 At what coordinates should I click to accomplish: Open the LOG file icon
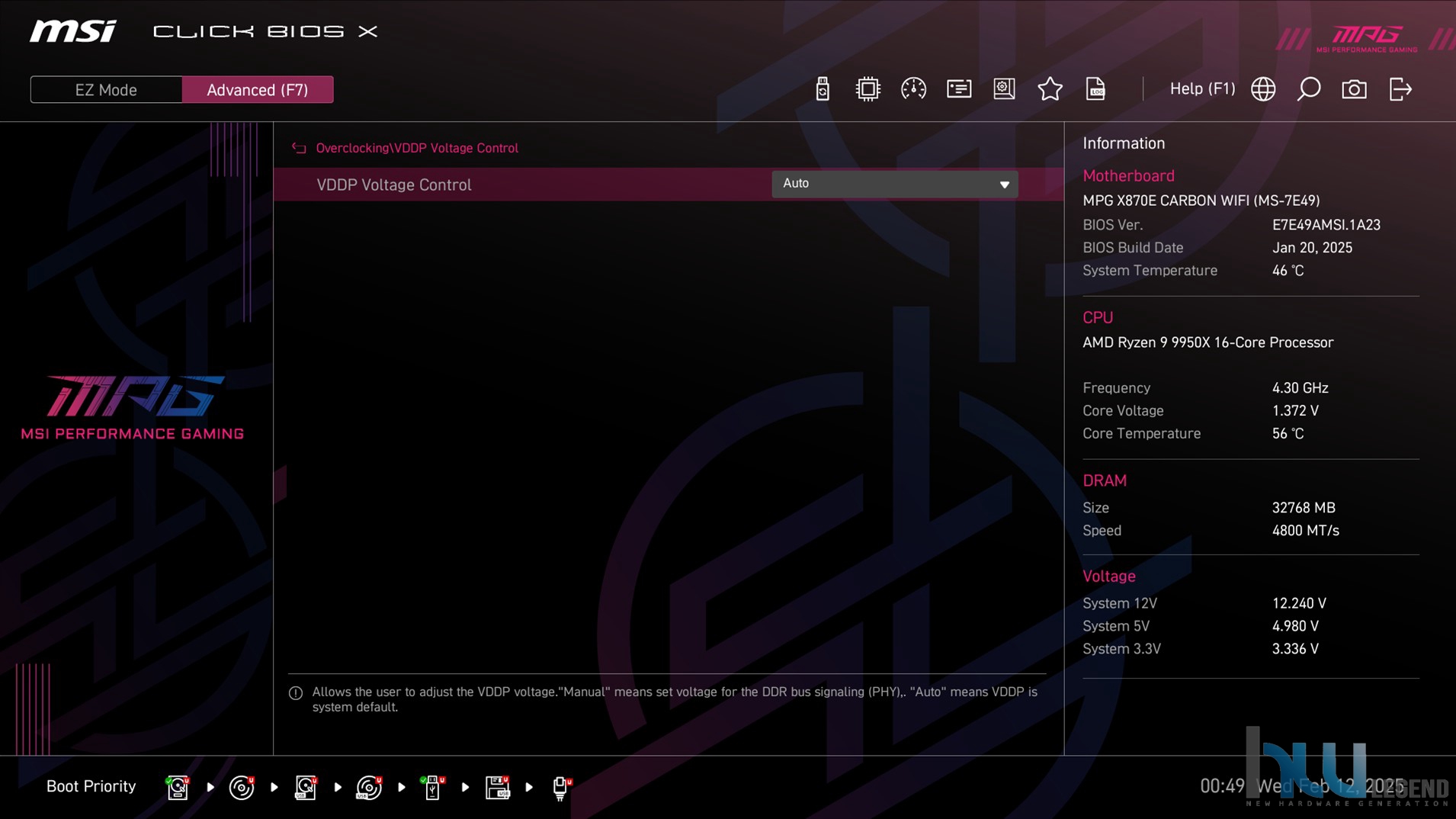click(1095, 89)
